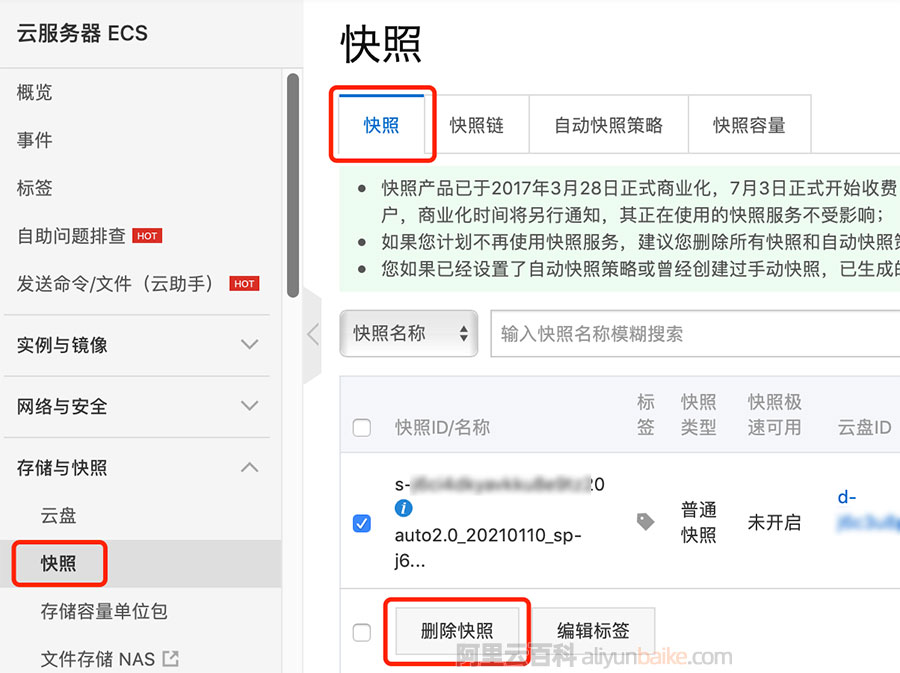Open 事件 in sidebar
This screenshot has width=900, height=673.
(34, 140)
